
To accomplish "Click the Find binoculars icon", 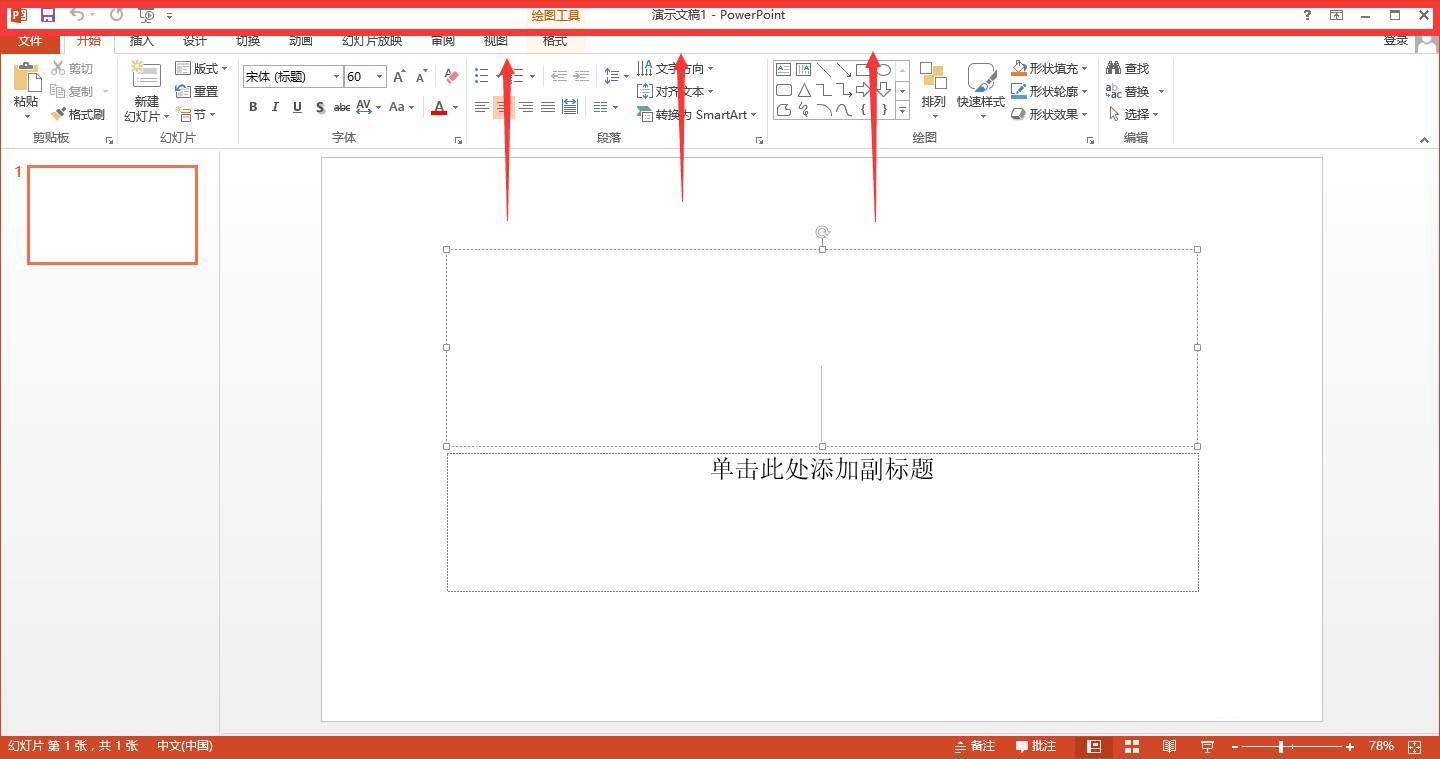I will click(x=1114, y=69).
